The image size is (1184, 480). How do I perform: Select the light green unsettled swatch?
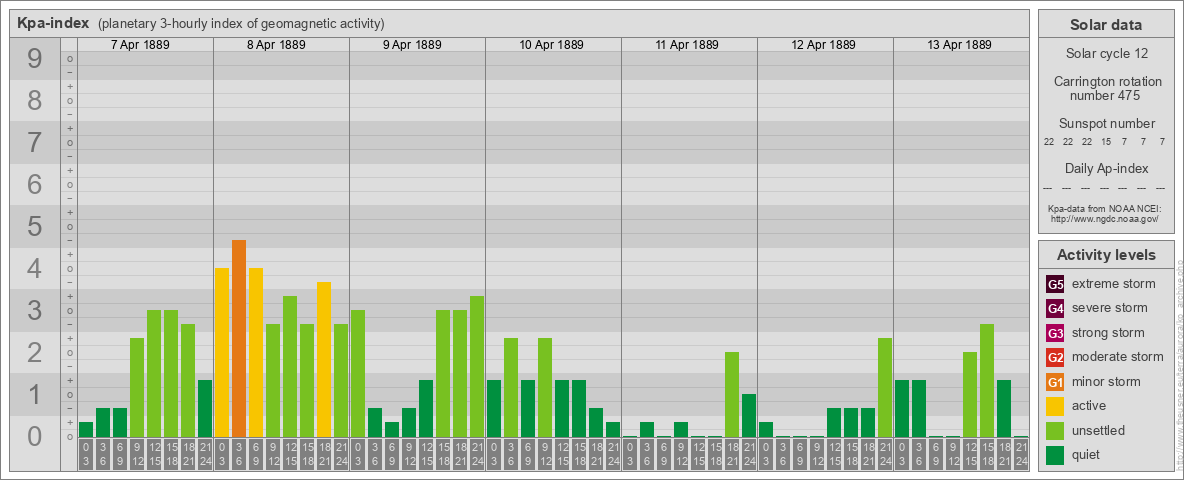pyautogui.click(x=1055, y=430)
